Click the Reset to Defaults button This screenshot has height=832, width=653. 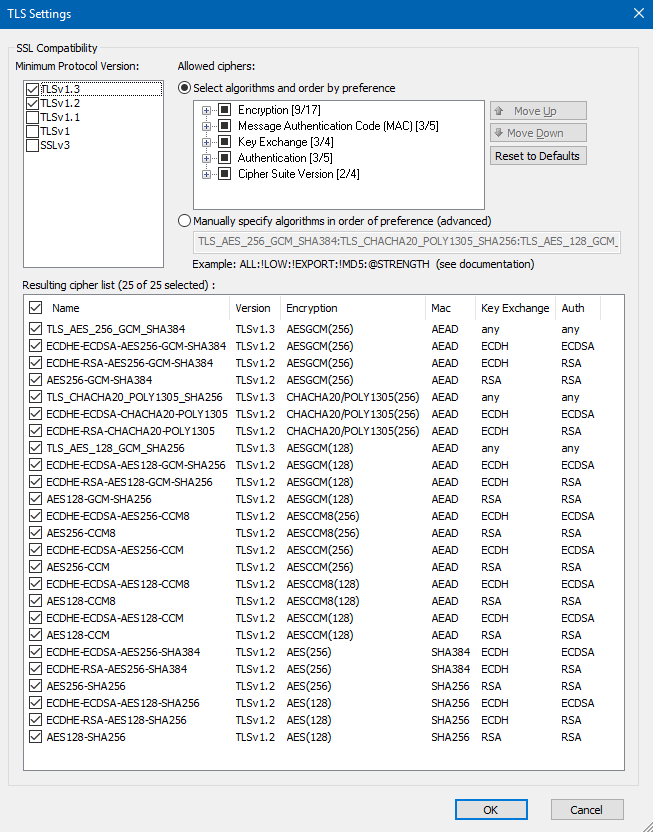[x=538, y=156]
